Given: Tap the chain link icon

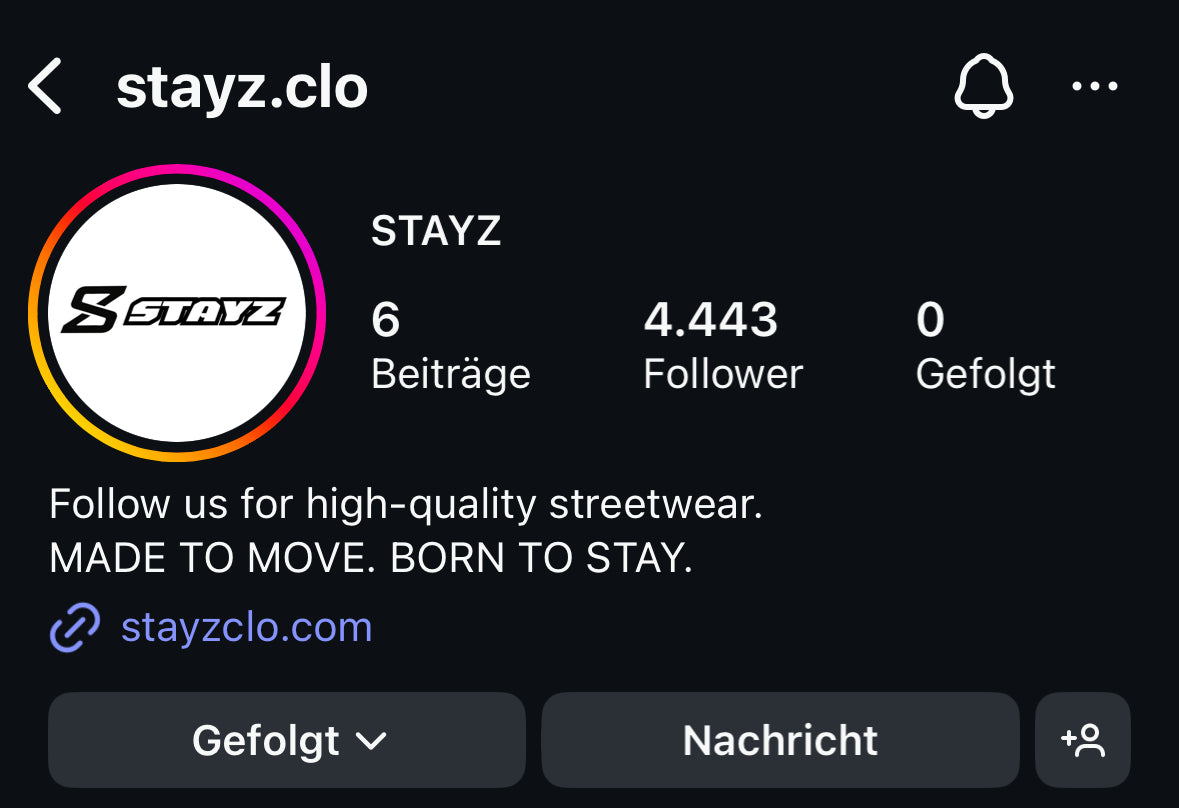Looking at the screenshot, I should click(x=74, y=627).
